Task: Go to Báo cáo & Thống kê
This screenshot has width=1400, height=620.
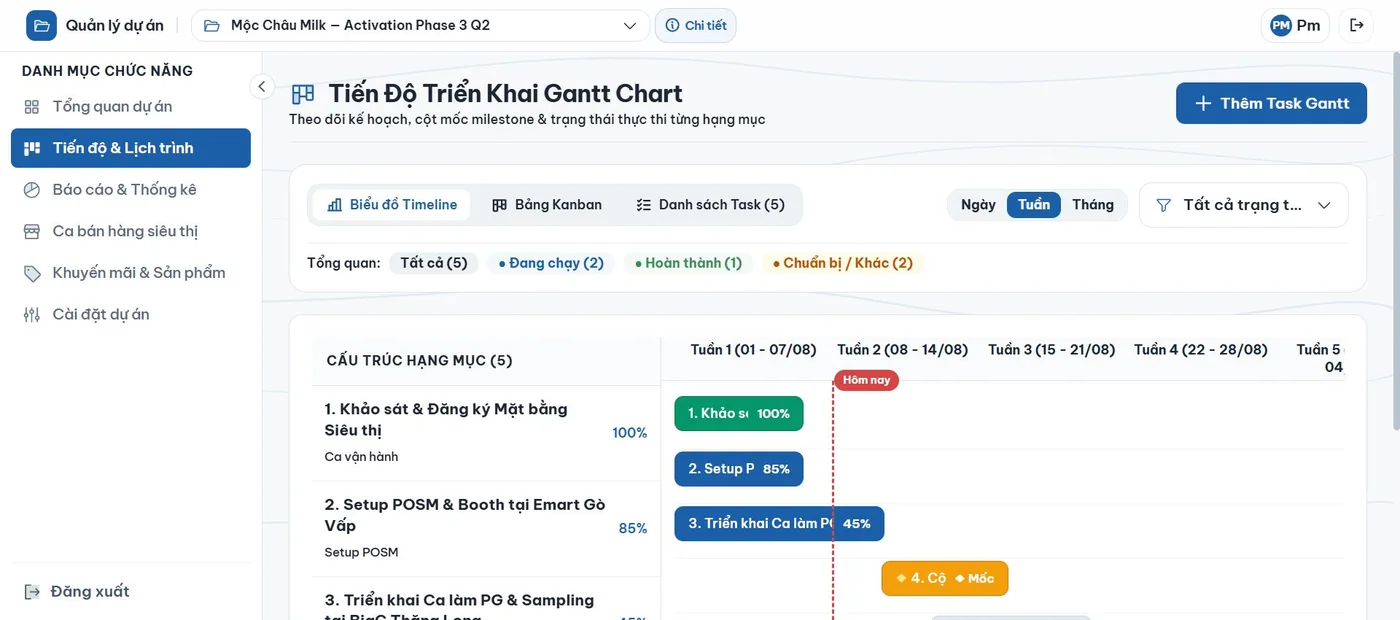Action: pos(131,189)
